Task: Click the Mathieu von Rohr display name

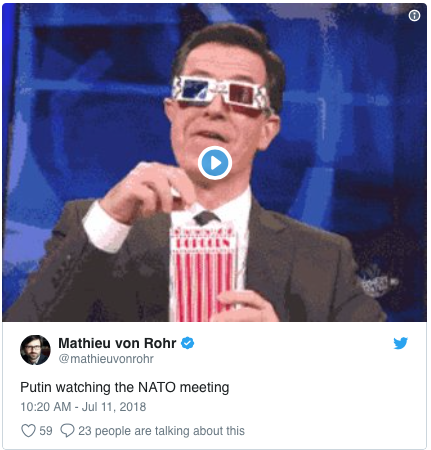Action: point(117,343)
